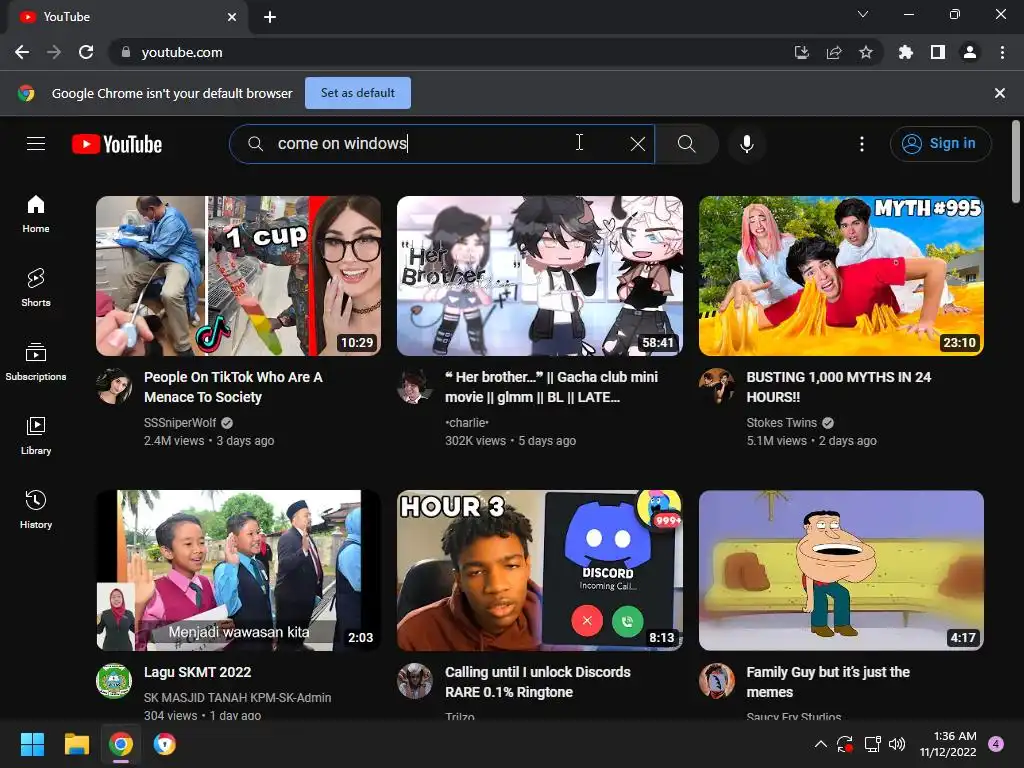Open Lagu SKMT 2022 thumbnail
1024x768 pixels.
pos(238,570)
